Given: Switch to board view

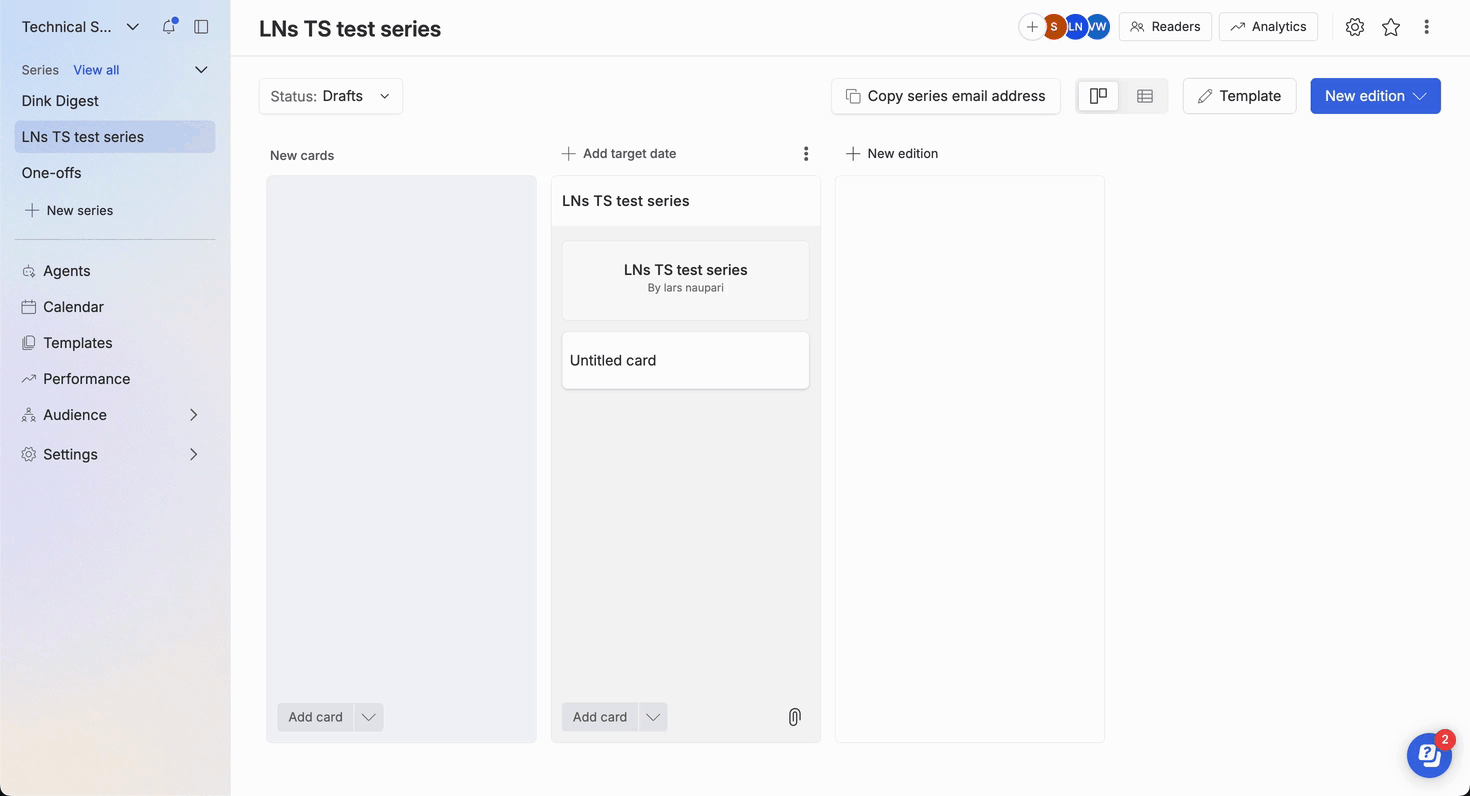Looking at the screenshot, I should point(1098,96).
